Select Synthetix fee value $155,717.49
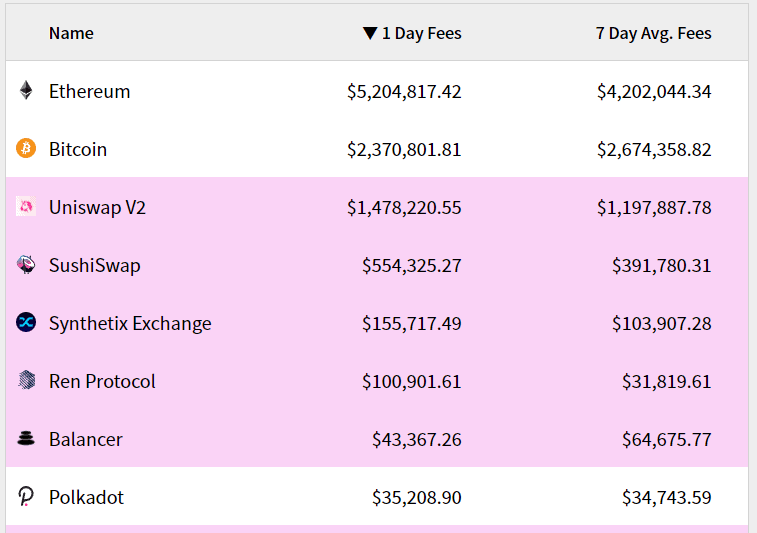Image resolution: width=757 pixels, height=533 pixels. click(x=412, y=323)
